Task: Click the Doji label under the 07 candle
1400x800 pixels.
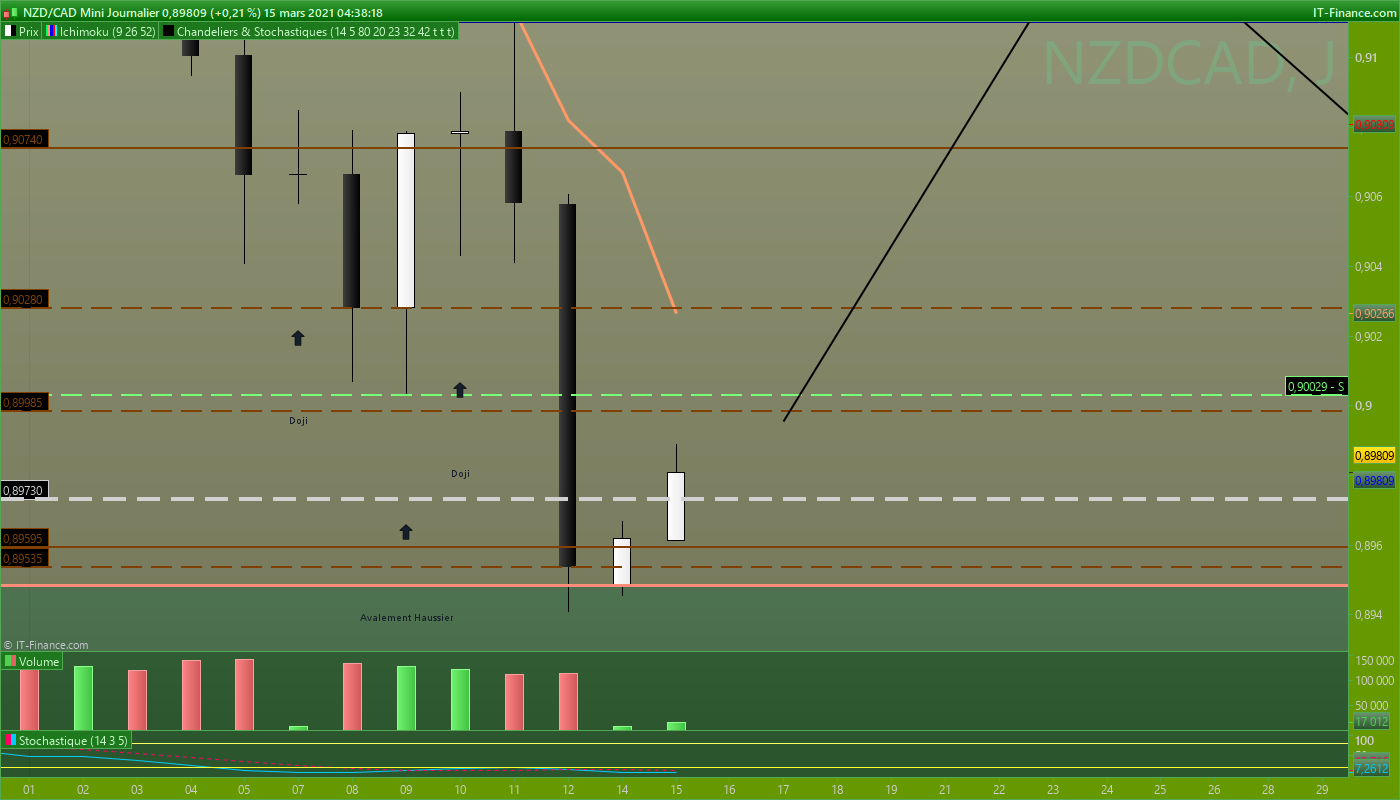Action: point(298,421)
